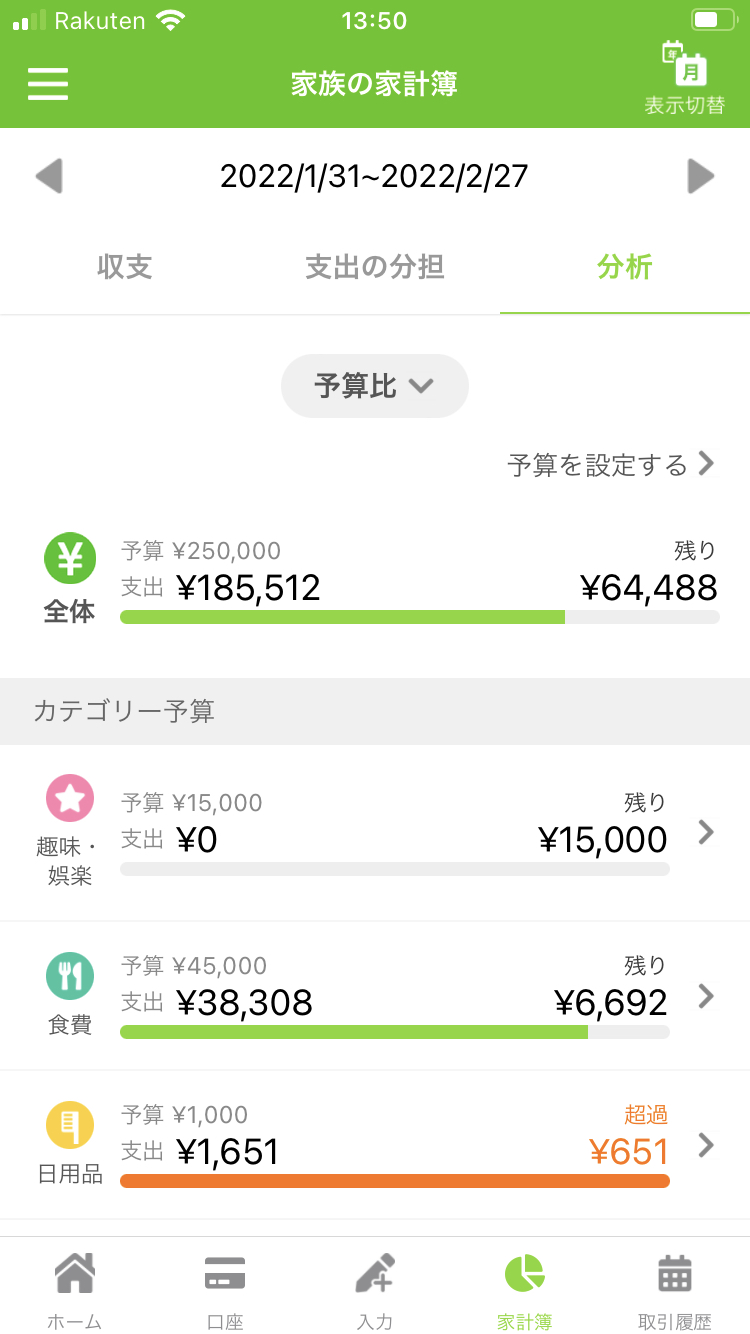Image resolution: width=750 pixels, height=1334 pixels.
Task: Tap the orange 日用品 over-budget progress bar
Action: click(x=395, y=1181)
